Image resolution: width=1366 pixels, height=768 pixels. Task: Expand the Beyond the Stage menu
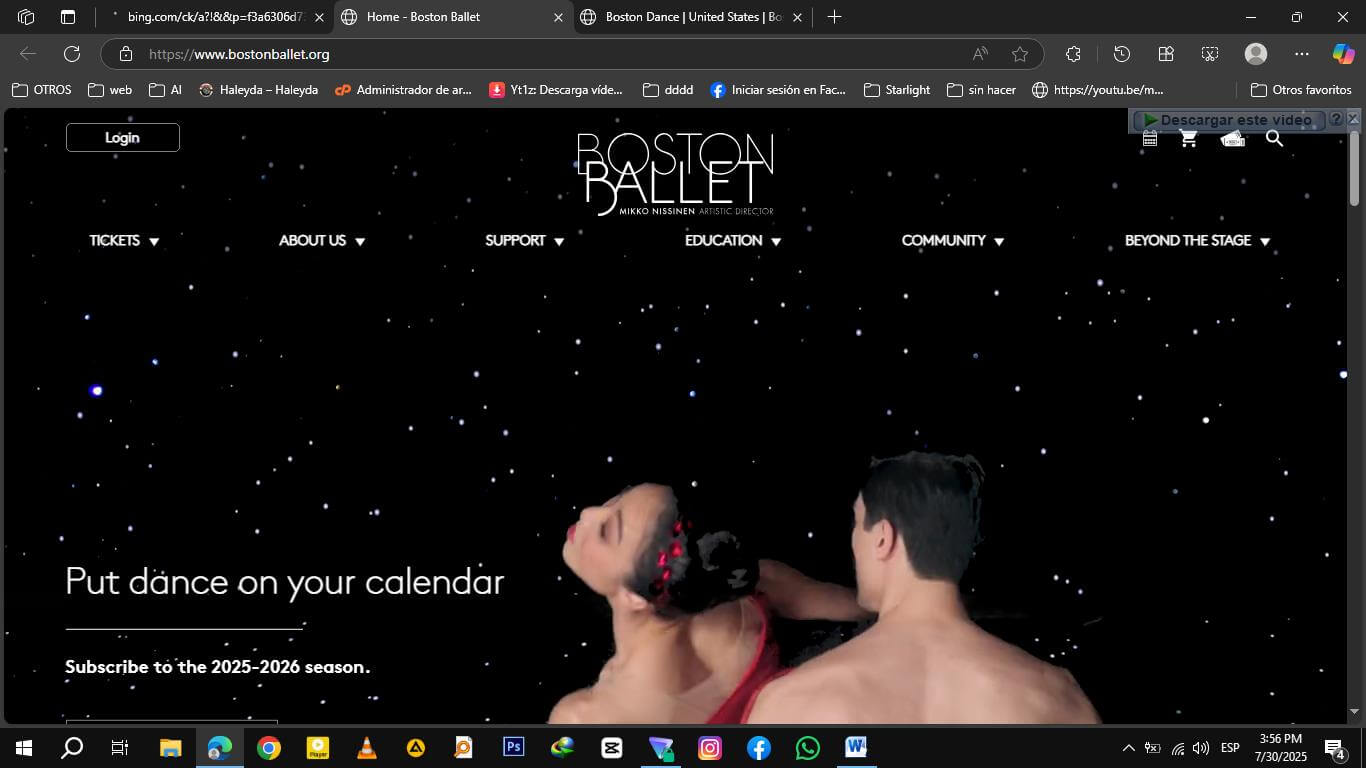coord(1196,241)
